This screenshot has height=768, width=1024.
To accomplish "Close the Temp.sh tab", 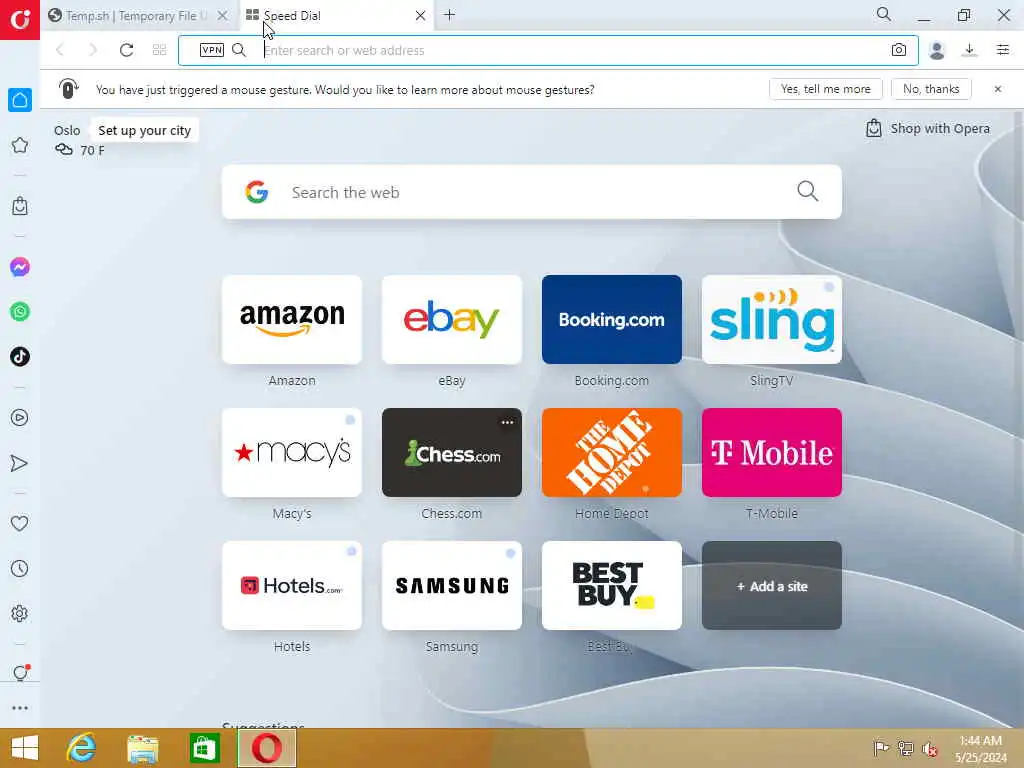I will coord(223,16).
